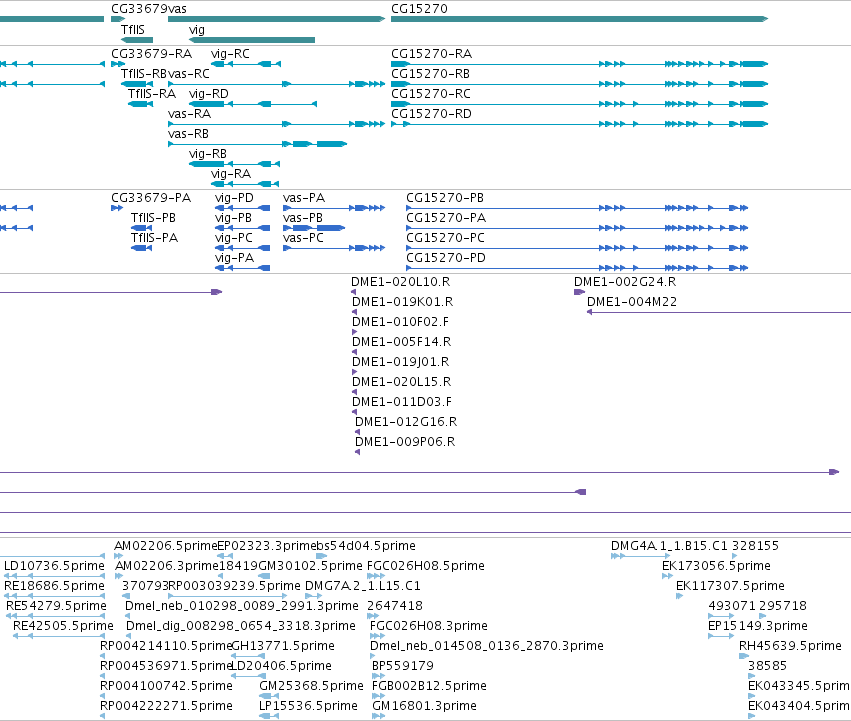851x721 pixels.
Task: Select the teal vig gene arrow bar
Action: click(x=252, y=40)
